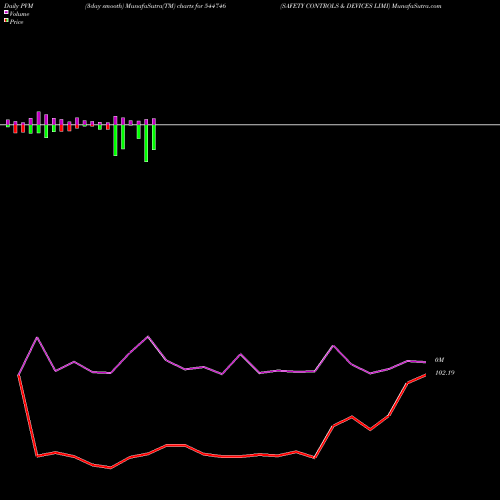Click the 'Price' legend label
The height and width of the screenshot is (500, 500).
[16, 22]
